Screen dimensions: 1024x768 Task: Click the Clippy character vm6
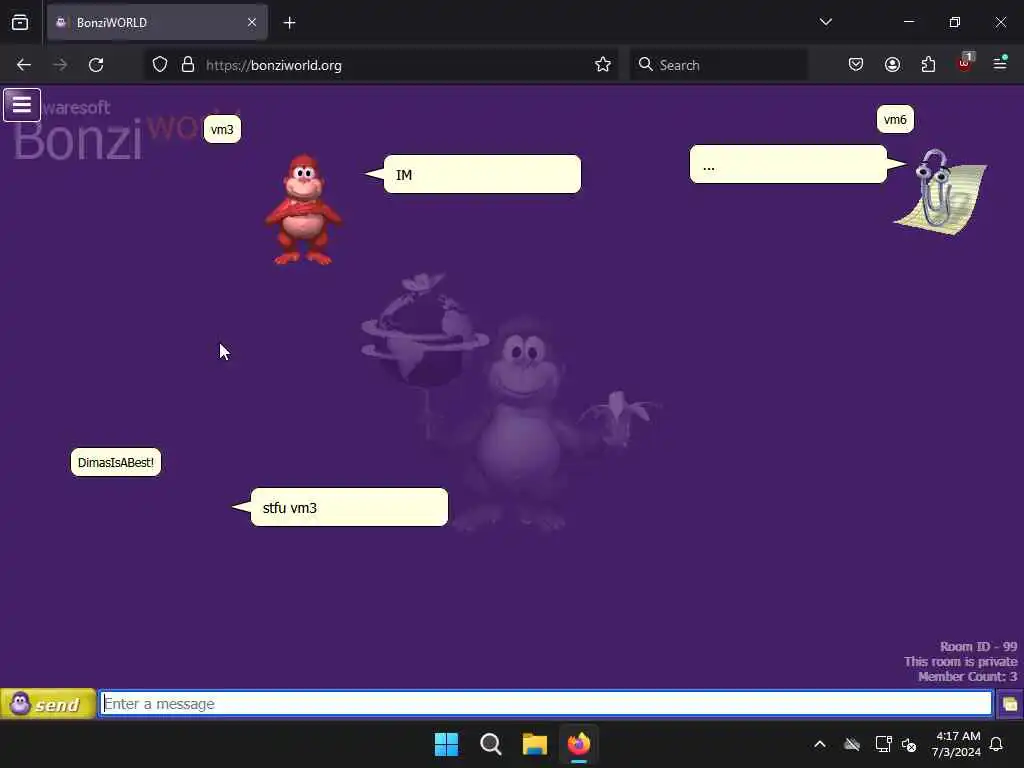pyautogui.click(x=940, y=192)
